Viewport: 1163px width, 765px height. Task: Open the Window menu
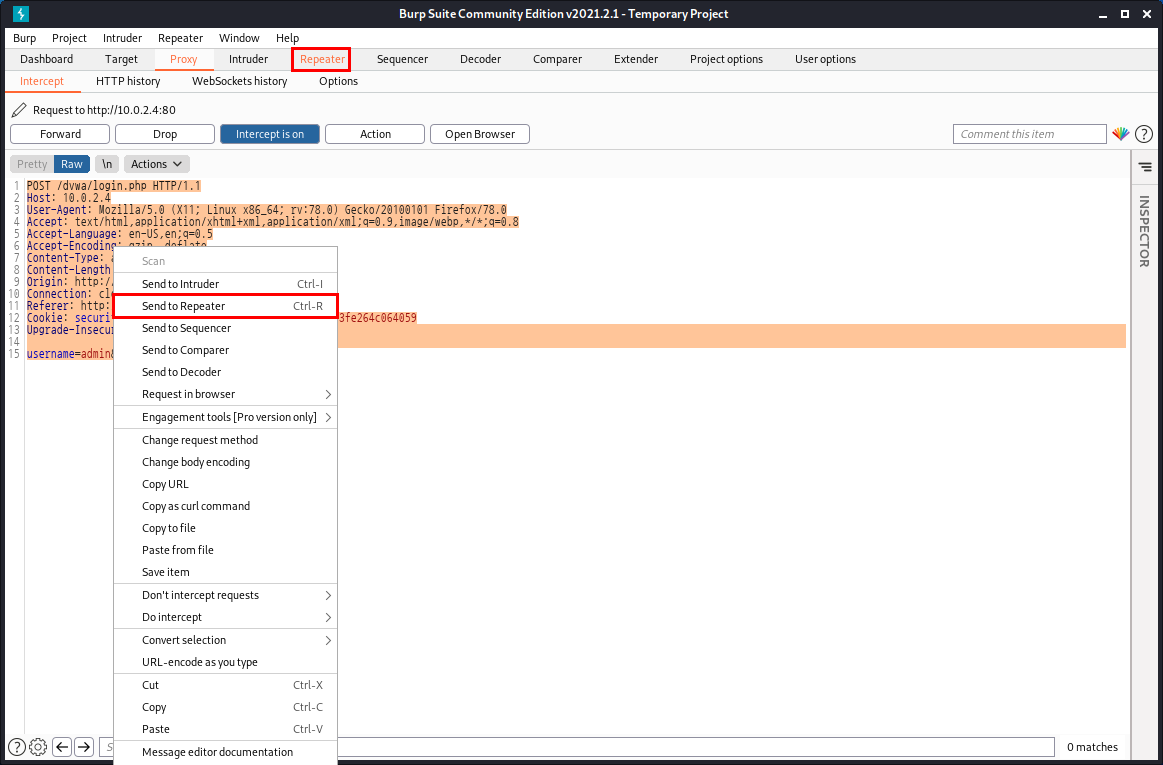click(x=239, y=38)
